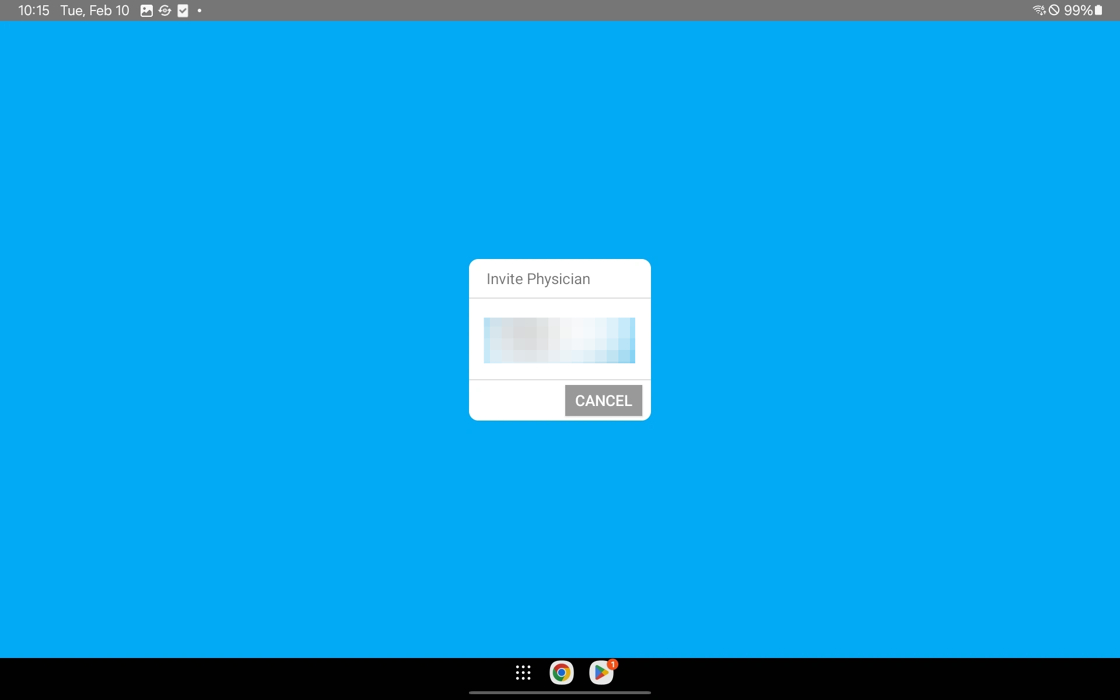Viewport: 1120px width, 700px height.
Task: Tap the picture notification icon in status bar
Action: (x=147, y=10)
